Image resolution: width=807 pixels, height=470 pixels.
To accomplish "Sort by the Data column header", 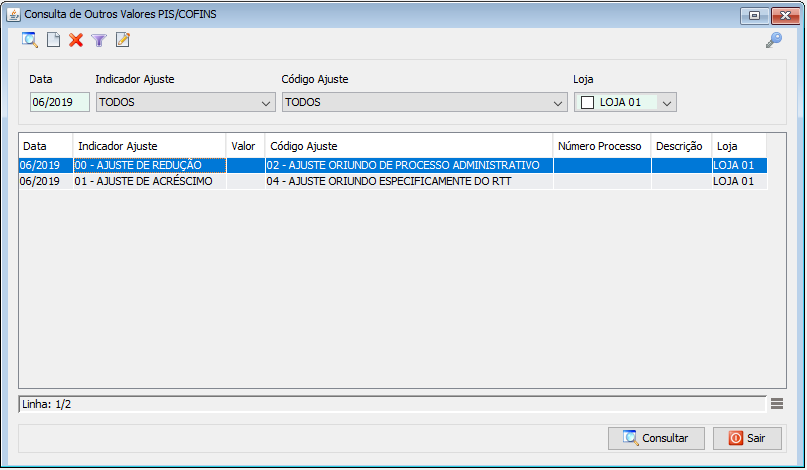I will pos(46,146).
